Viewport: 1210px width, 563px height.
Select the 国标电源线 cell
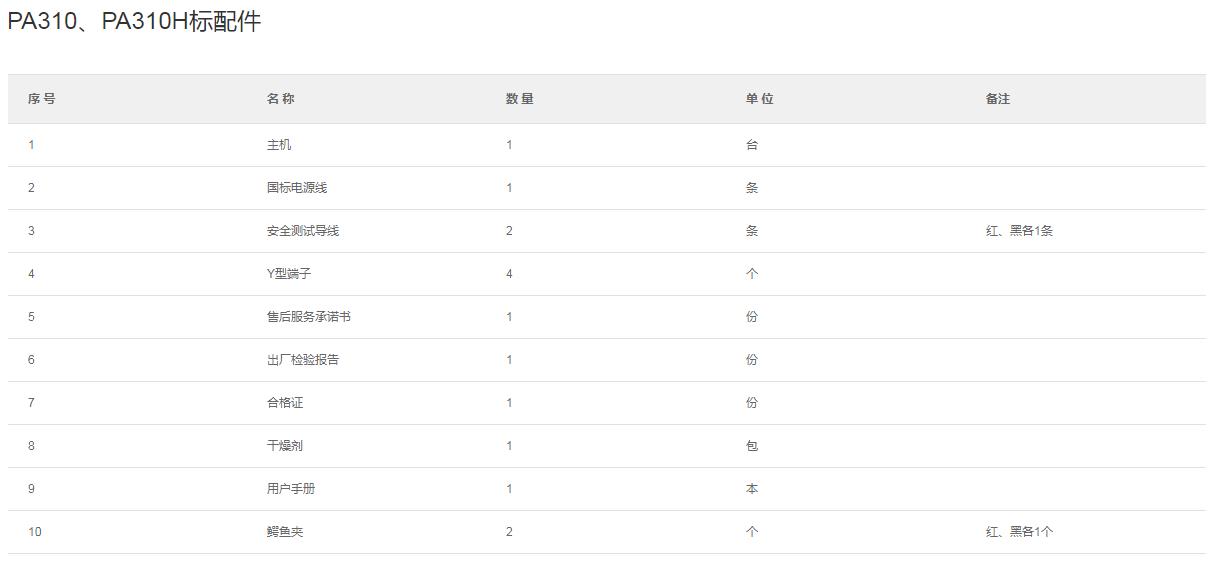(x=297, y=188)
